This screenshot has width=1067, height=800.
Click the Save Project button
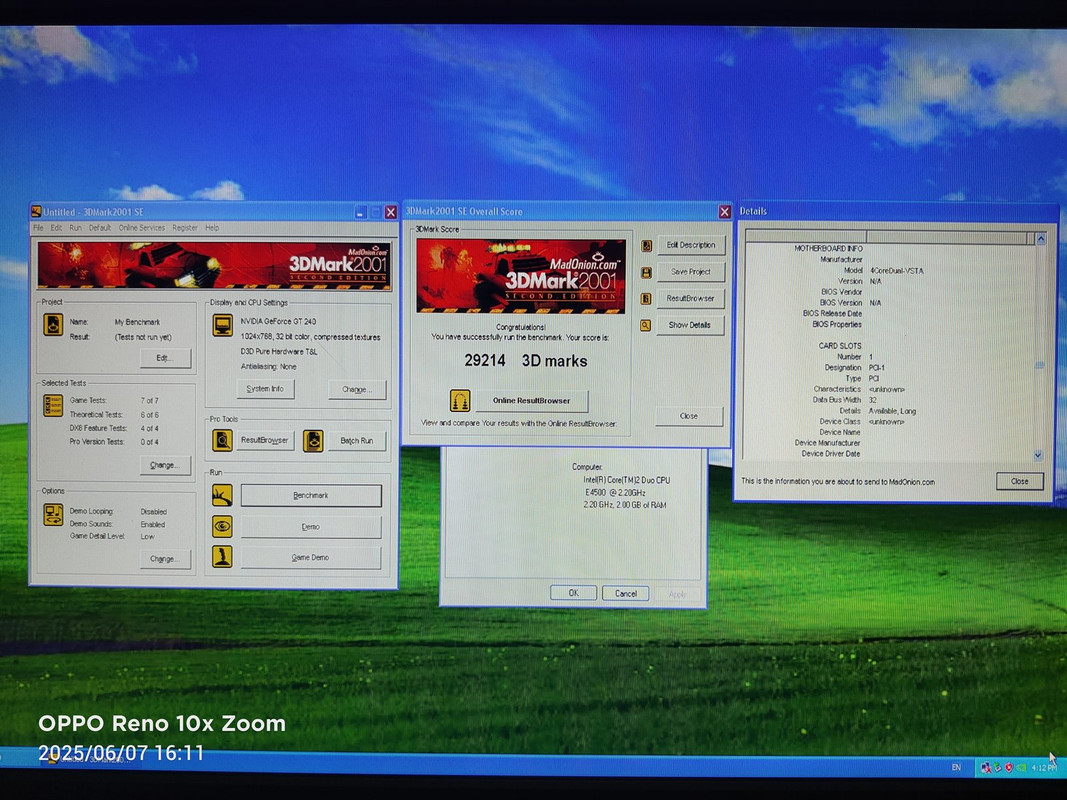pos(691,271)
